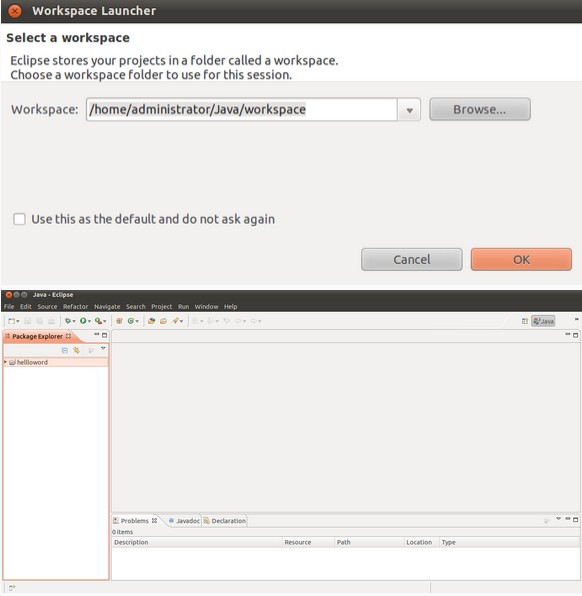
Task: Open the Run dropdown arrow
Action: coord(89,322)
